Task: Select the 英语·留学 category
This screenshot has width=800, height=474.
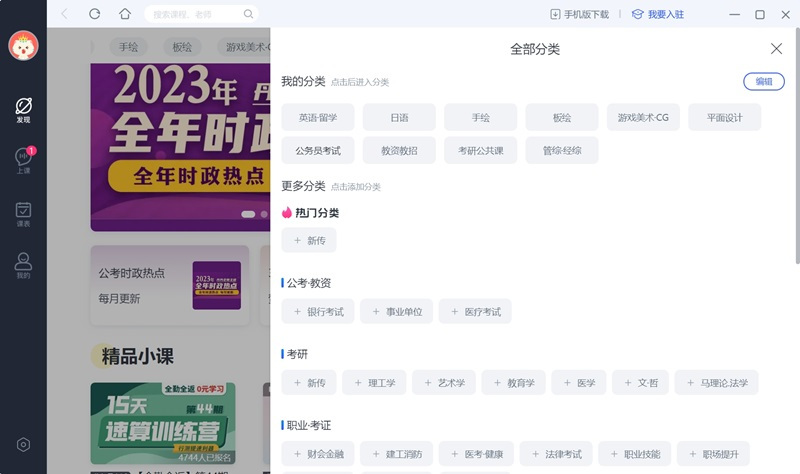Action: pyautogui.click(x=318, y=117)
